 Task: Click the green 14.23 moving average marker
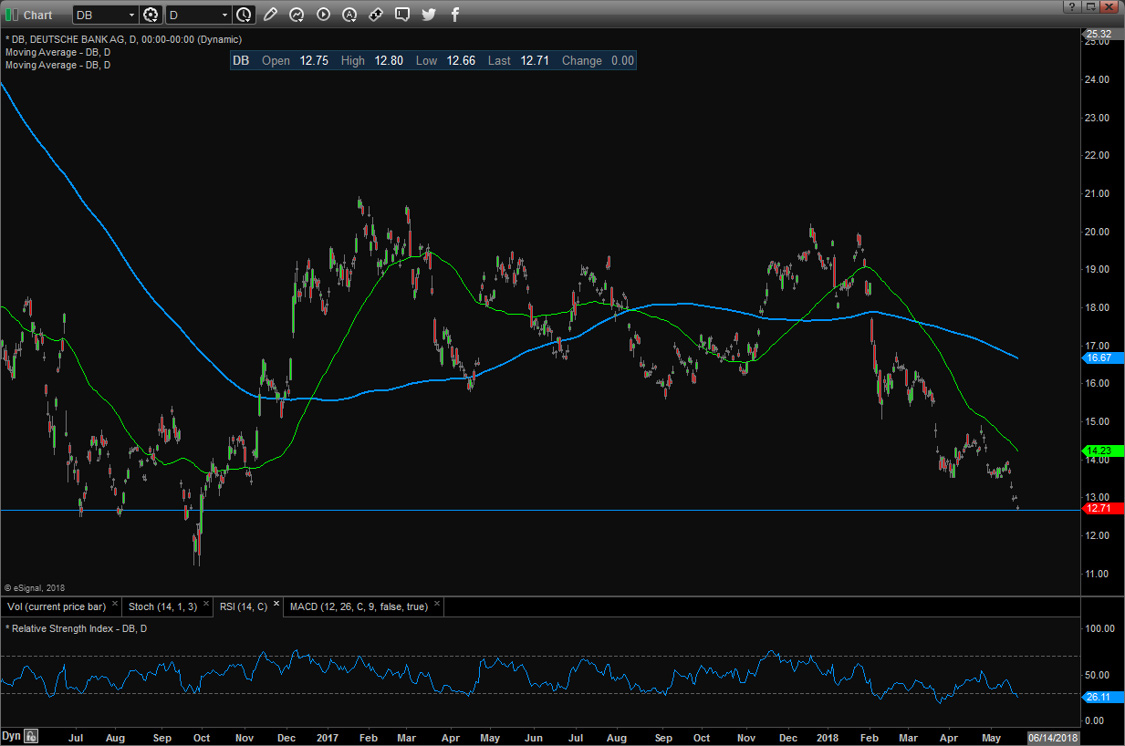(1101, 451)
